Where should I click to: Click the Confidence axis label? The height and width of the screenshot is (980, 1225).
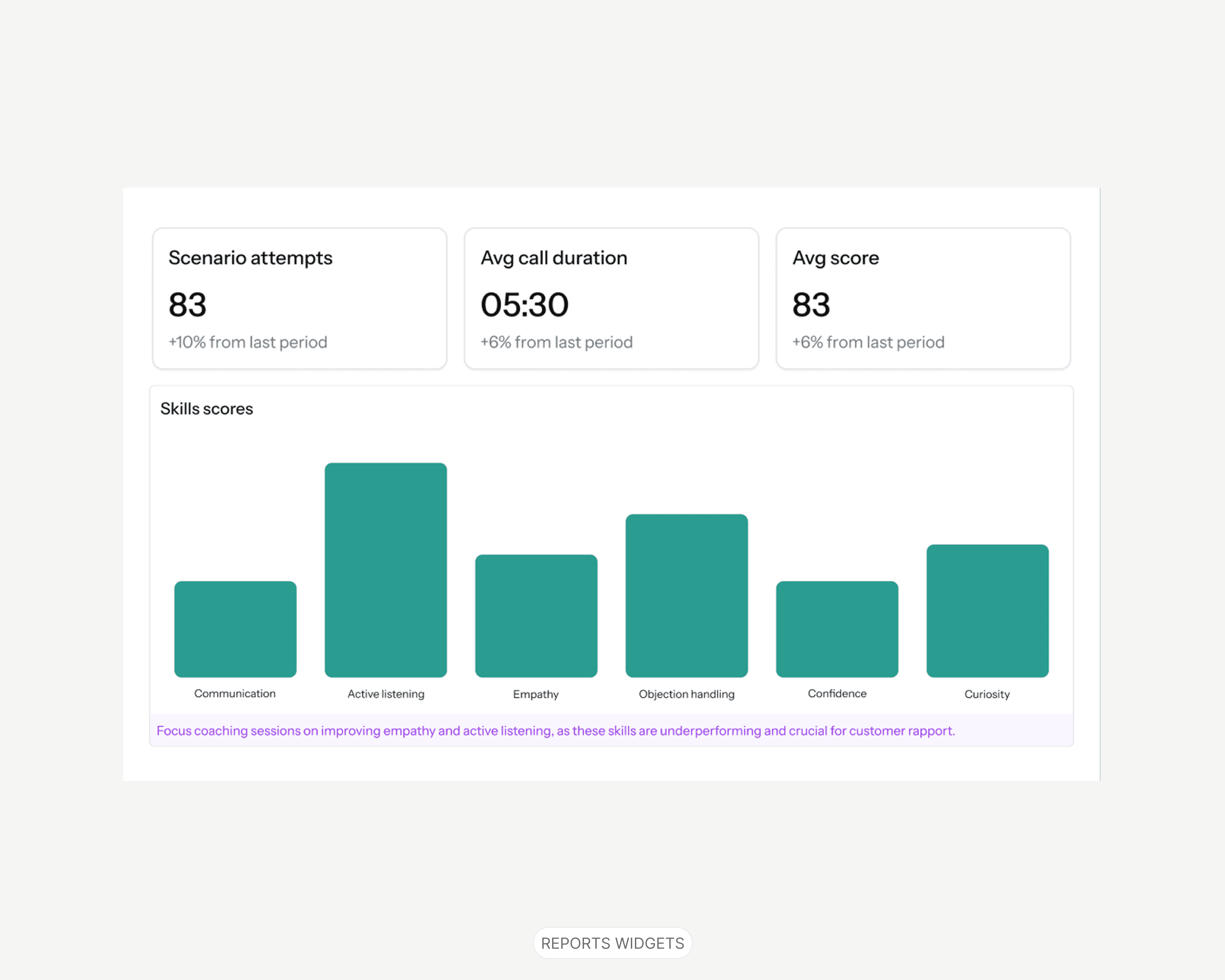tap(837, 693)
